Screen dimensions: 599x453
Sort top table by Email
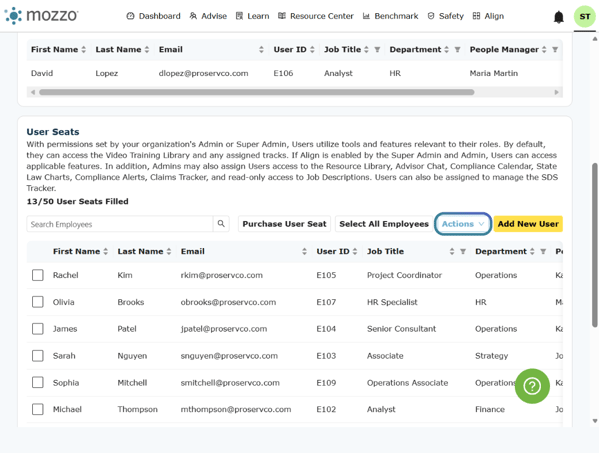click(x=261, y=50)
